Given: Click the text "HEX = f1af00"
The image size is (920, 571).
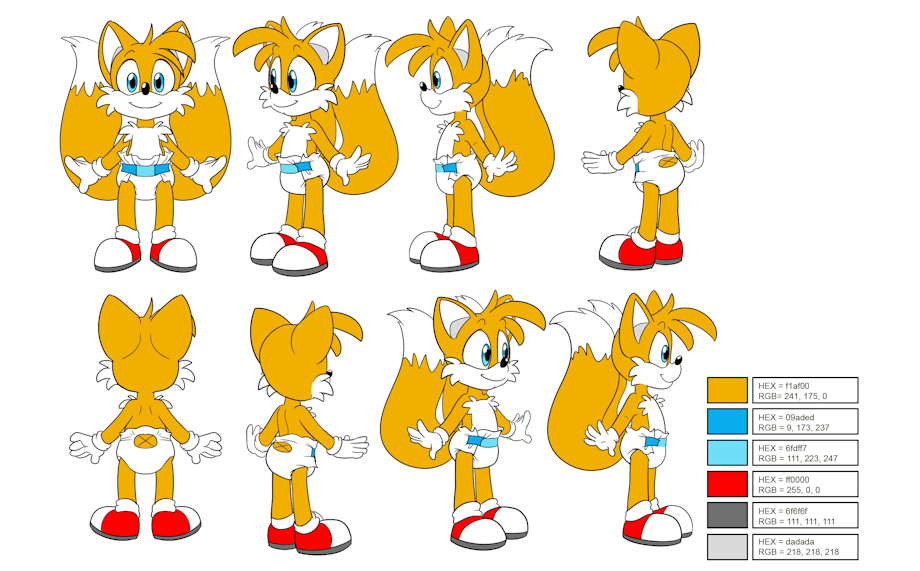Looking at the screenshot, I should (783, 386).
